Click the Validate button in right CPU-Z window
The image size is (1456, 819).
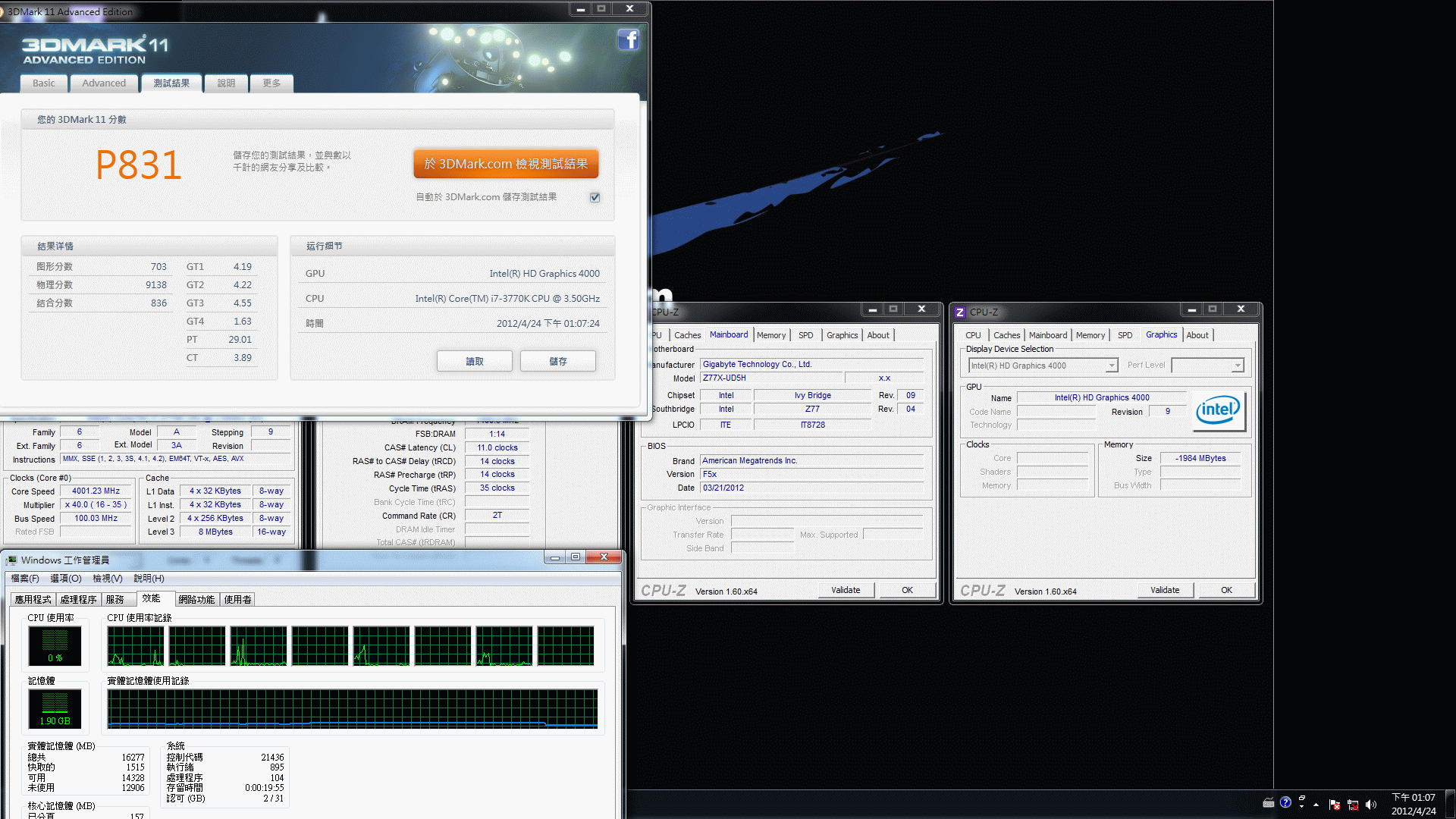coord(1164,590)
